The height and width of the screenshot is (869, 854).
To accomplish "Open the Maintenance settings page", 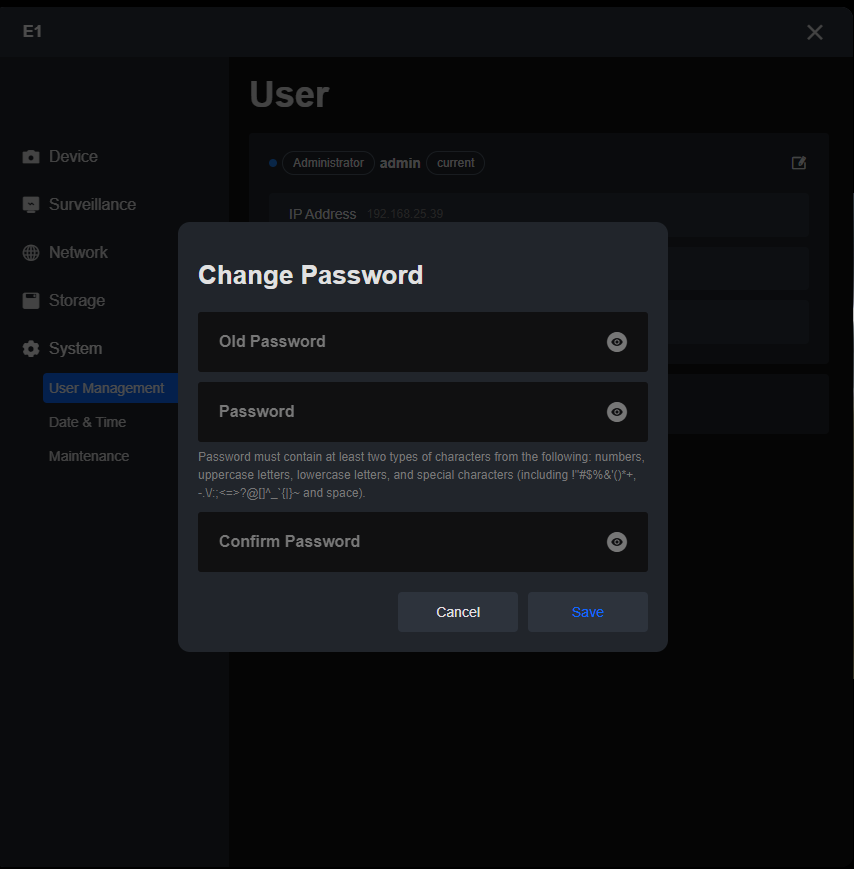I will [x=89, y=456].
